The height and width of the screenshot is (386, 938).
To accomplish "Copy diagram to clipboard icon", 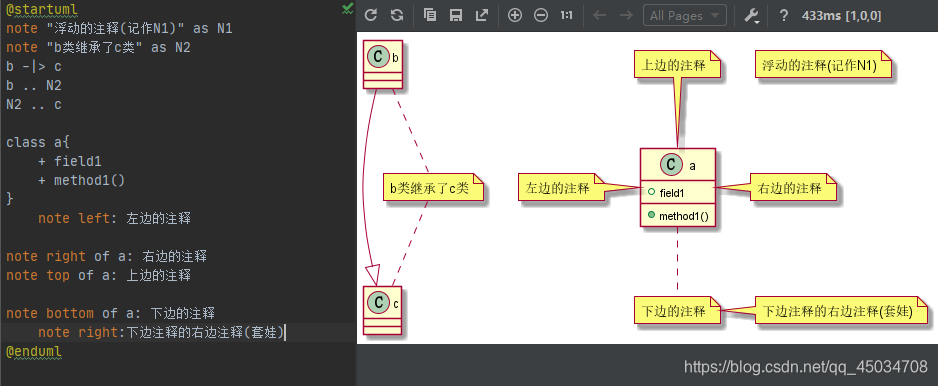I will pyautogui.click(x=430, y=15).
